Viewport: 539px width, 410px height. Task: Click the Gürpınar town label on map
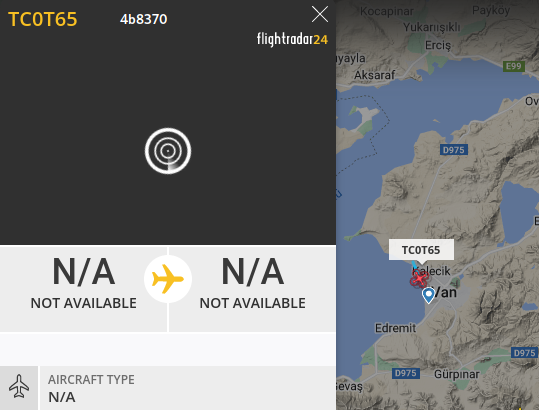point(456,374)
